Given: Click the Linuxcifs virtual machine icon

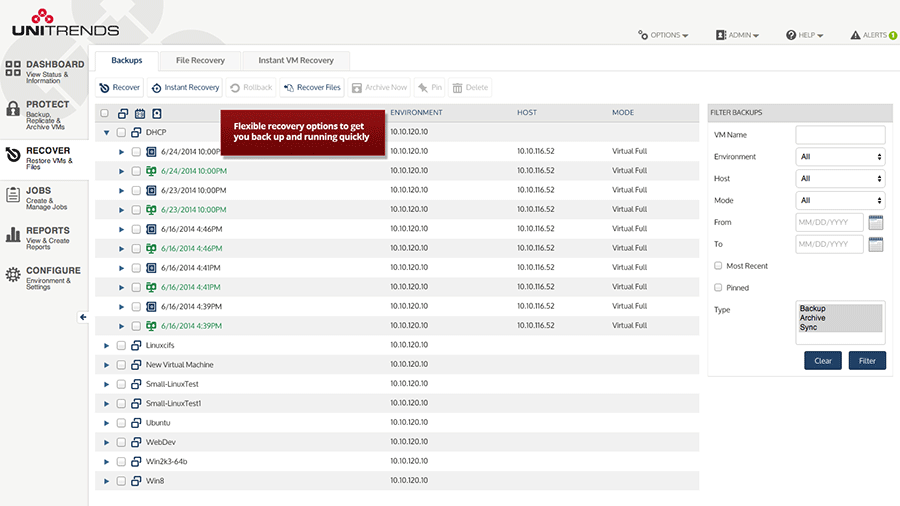Looking at the screenshot, I should tap(136, 345).
